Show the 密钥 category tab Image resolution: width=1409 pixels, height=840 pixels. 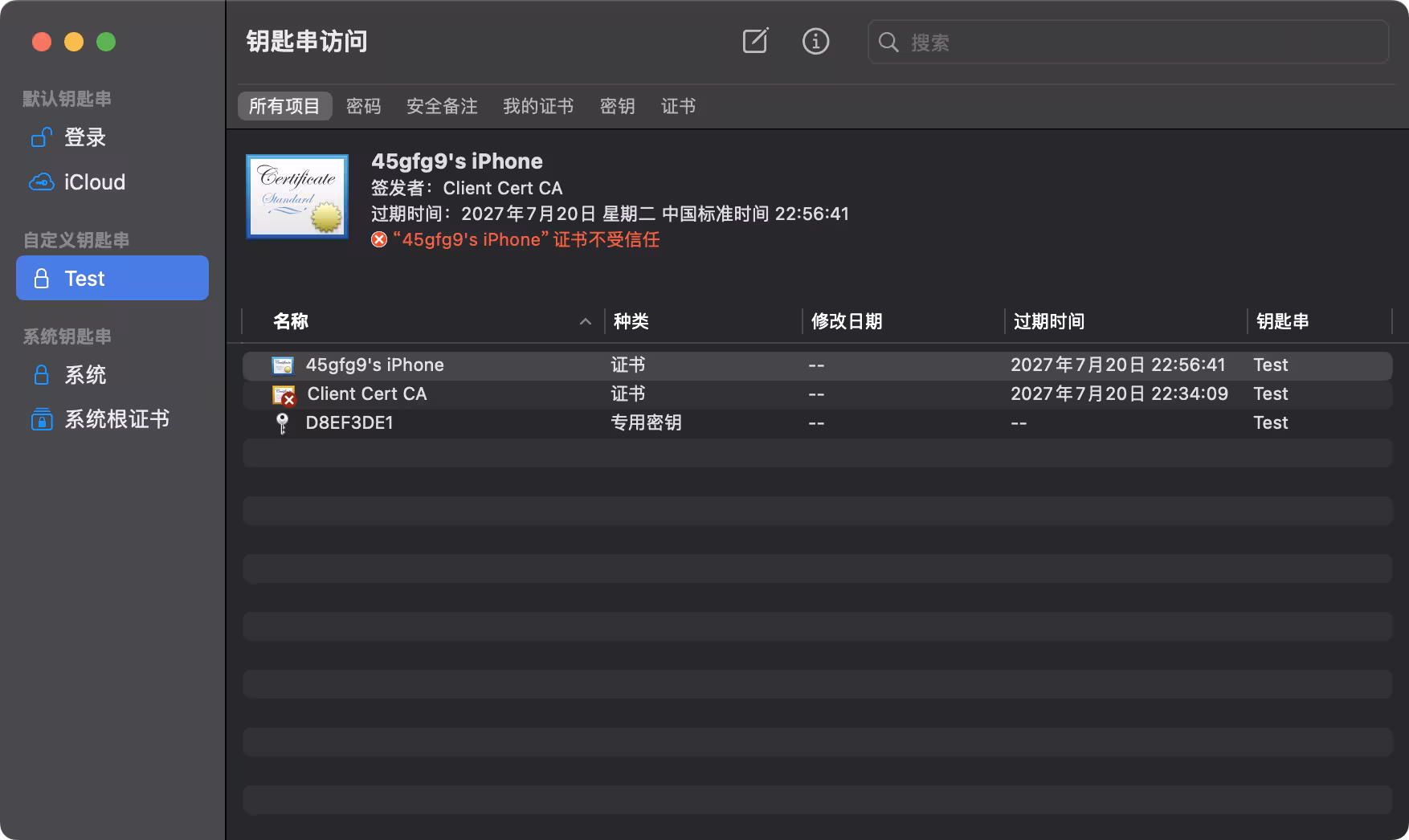pyautogui.click(x=617, y=106)
